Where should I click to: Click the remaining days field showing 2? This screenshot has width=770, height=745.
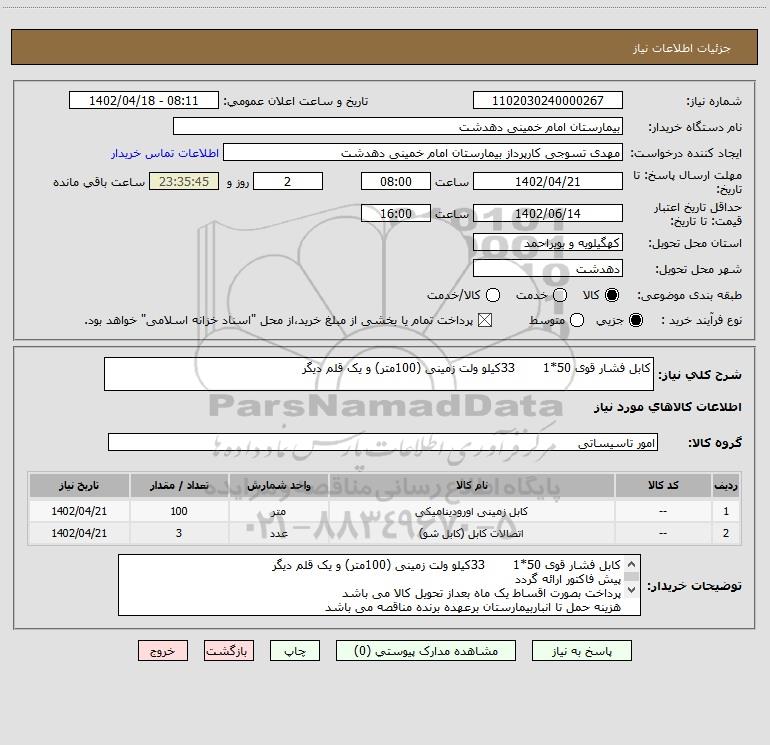click(288, 181)
